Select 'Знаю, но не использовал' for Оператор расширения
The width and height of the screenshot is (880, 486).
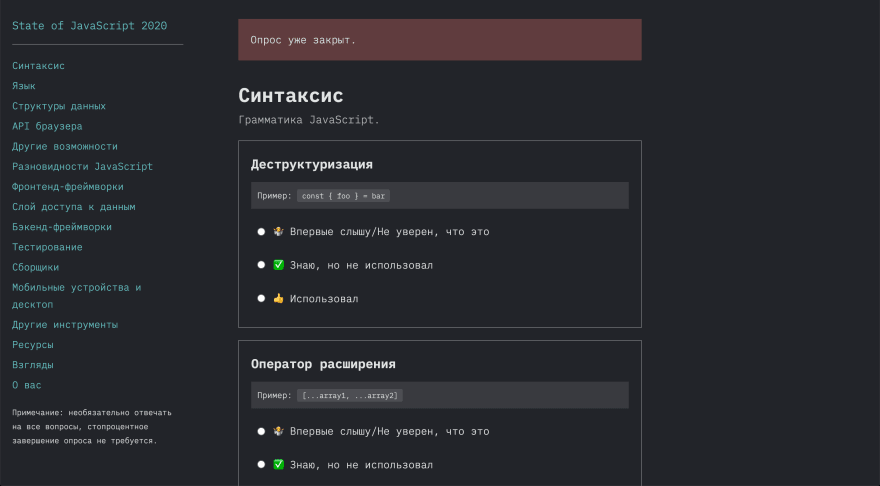pyautogui.click(x=261, y=465)
